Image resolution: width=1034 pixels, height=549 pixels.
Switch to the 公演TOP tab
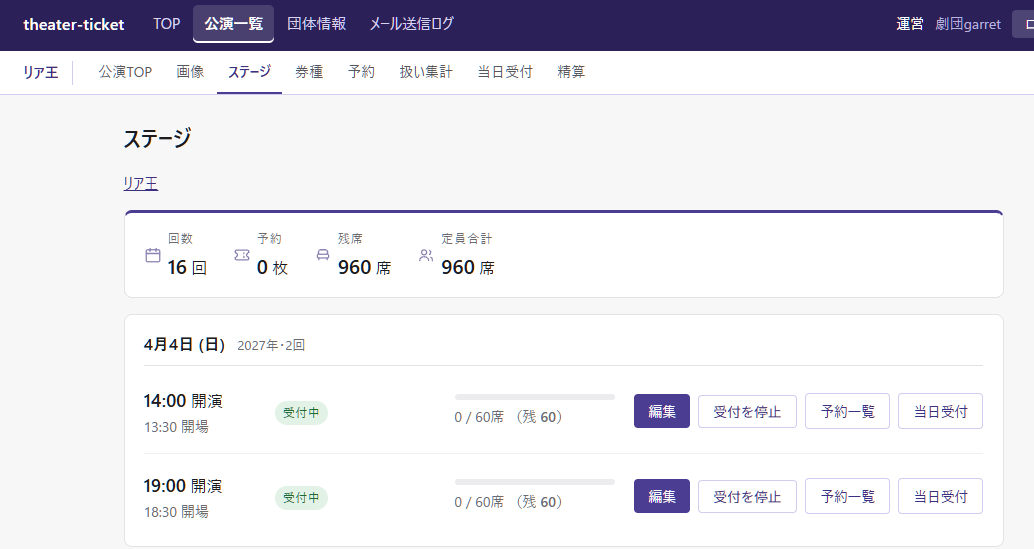point(125,72)
